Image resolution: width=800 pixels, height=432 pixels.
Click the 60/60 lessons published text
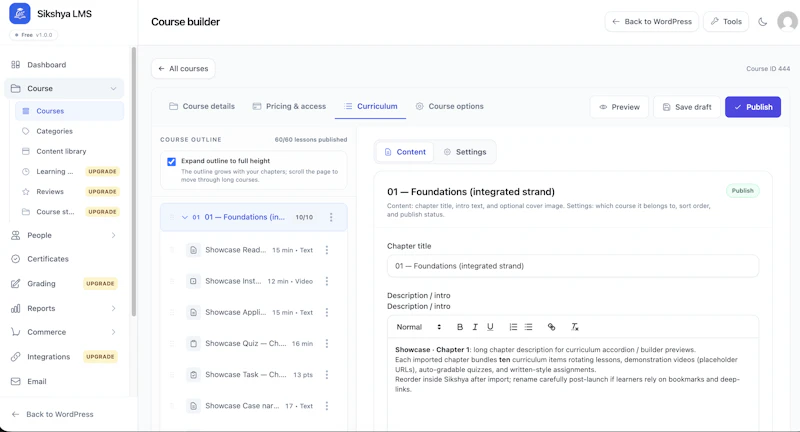tap(311, 139)
